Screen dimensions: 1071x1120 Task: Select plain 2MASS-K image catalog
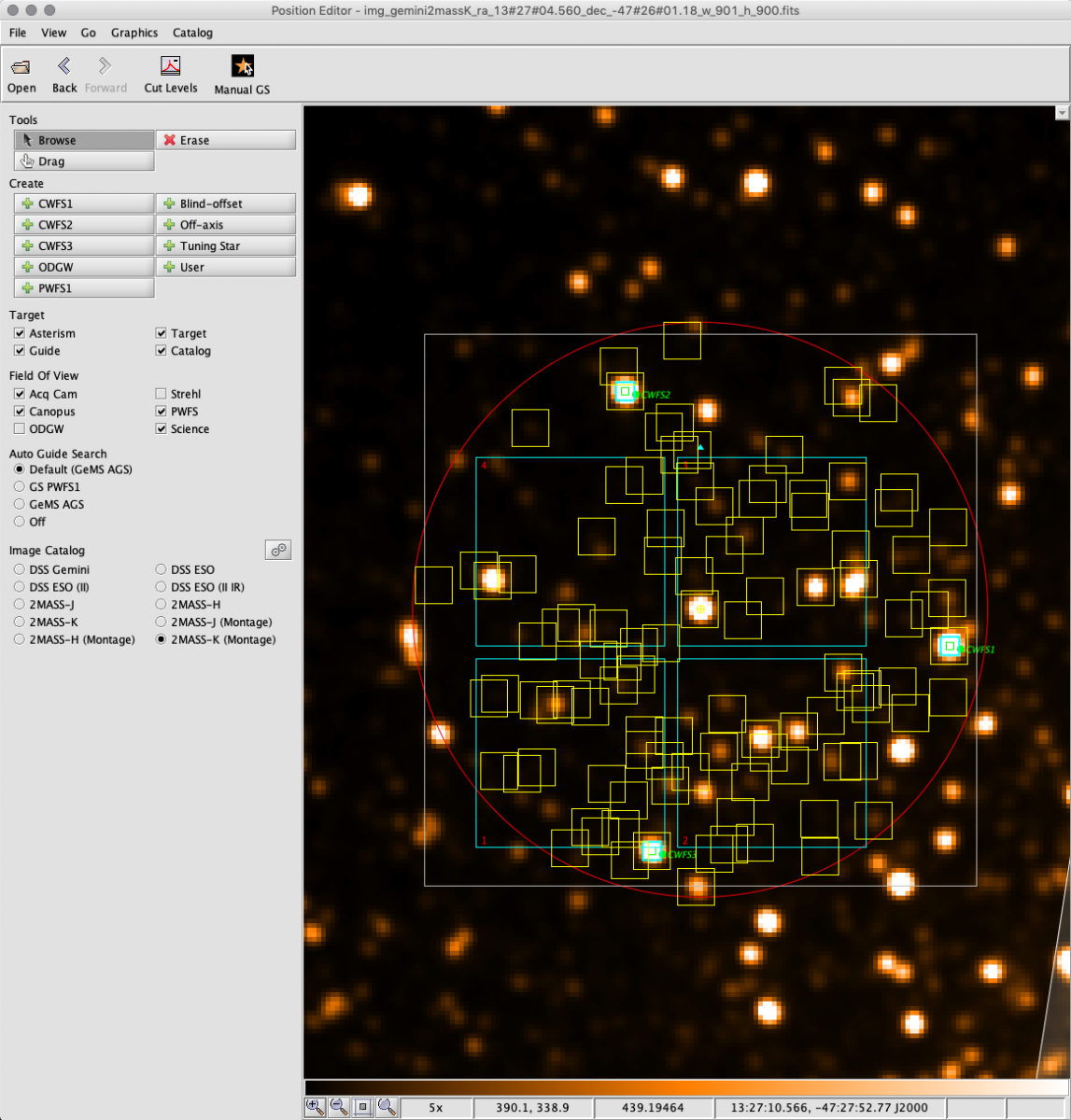point(20,623)
